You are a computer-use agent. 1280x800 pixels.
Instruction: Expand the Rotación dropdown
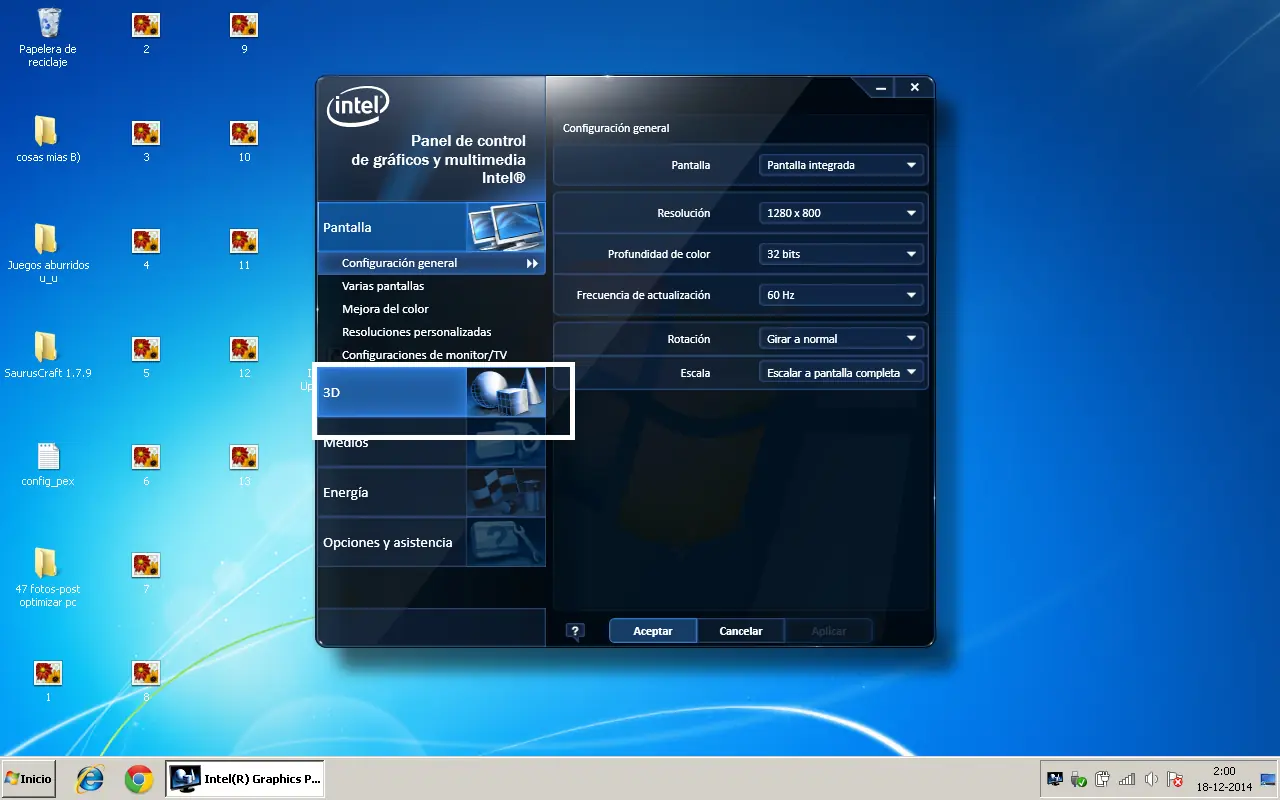841,339
